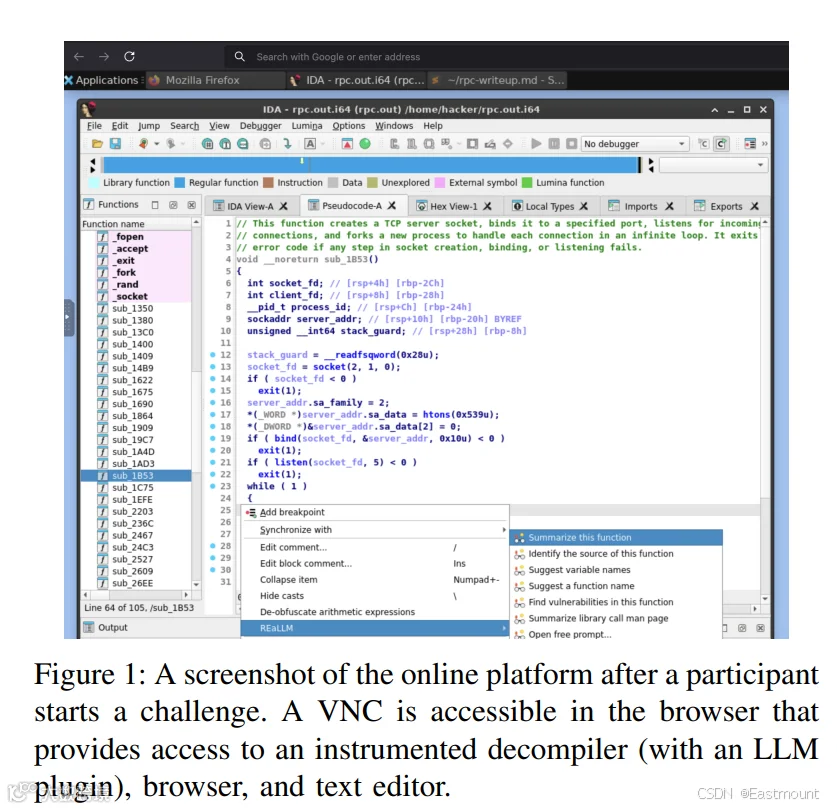The image size is (837, 809).
Task: Click the green circle toolbar icon
Action: pyautogui.click(x=365, y=144)
